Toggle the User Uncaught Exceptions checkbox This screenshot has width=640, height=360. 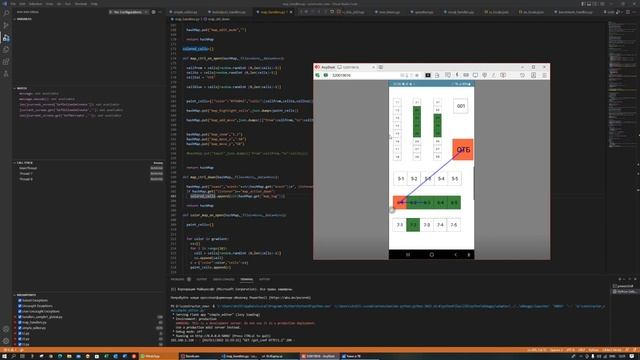tap(20, 311)
